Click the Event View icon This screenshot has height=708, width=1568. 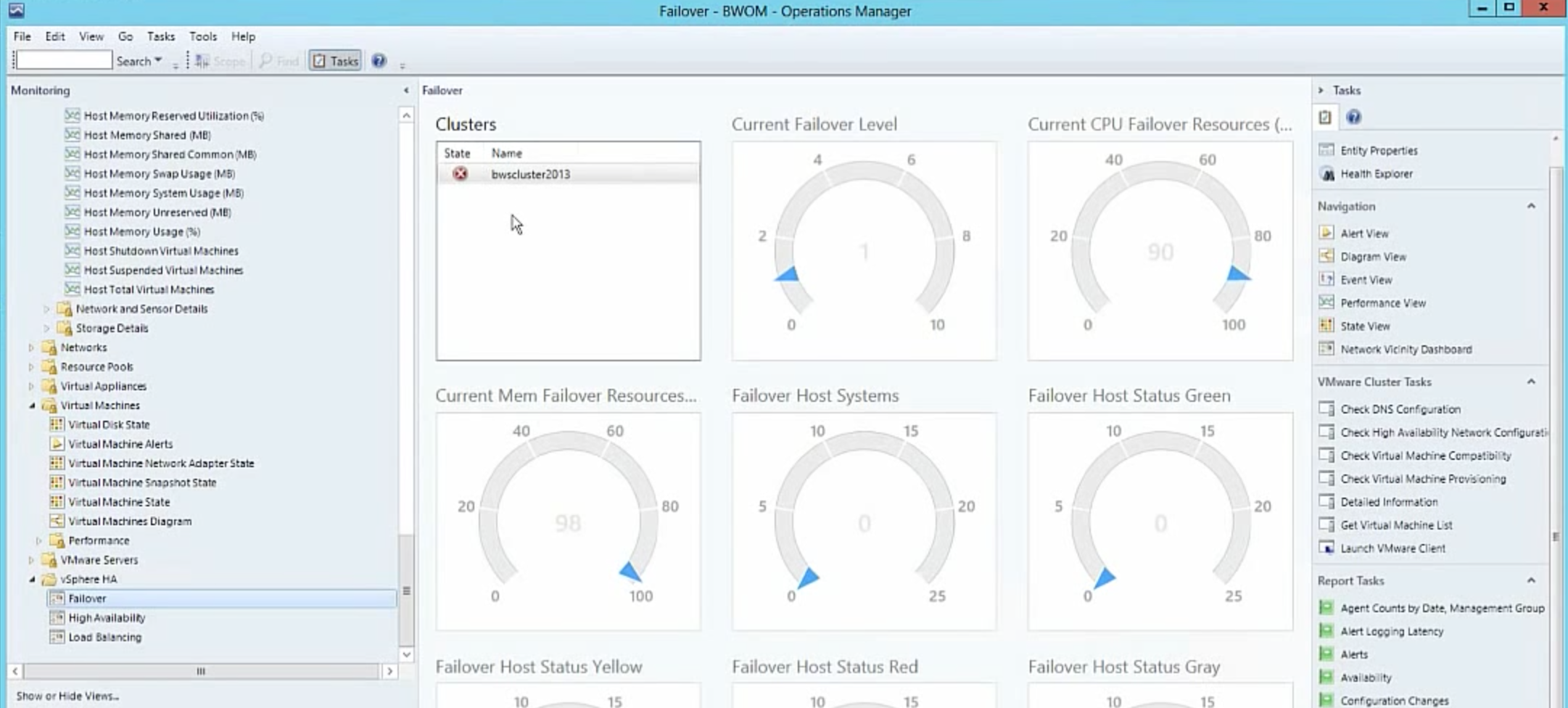click(1326, 279)
